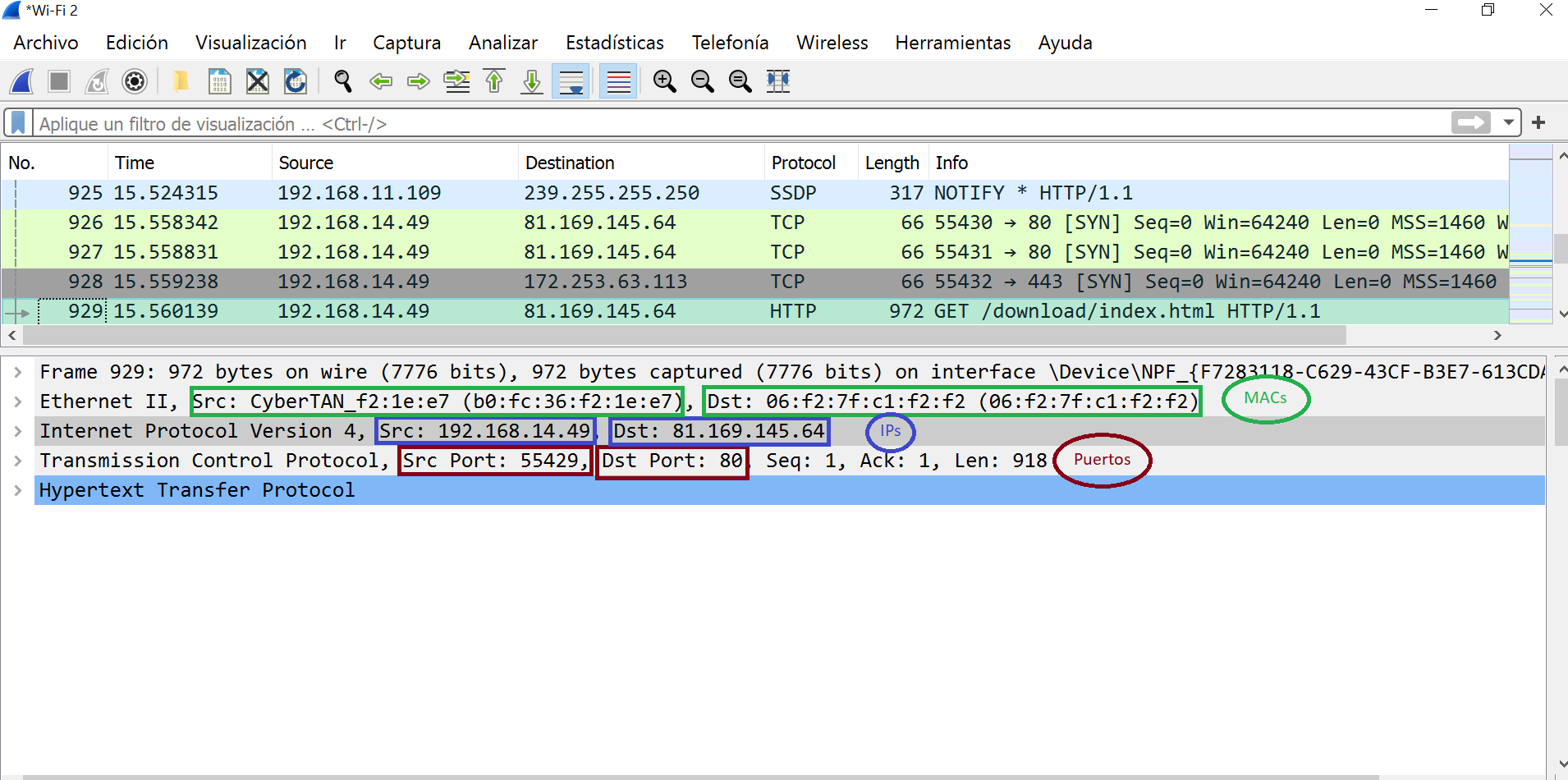Apply the display filter arrow button
Viewport: 1568px width, 780px height.
1471,123
